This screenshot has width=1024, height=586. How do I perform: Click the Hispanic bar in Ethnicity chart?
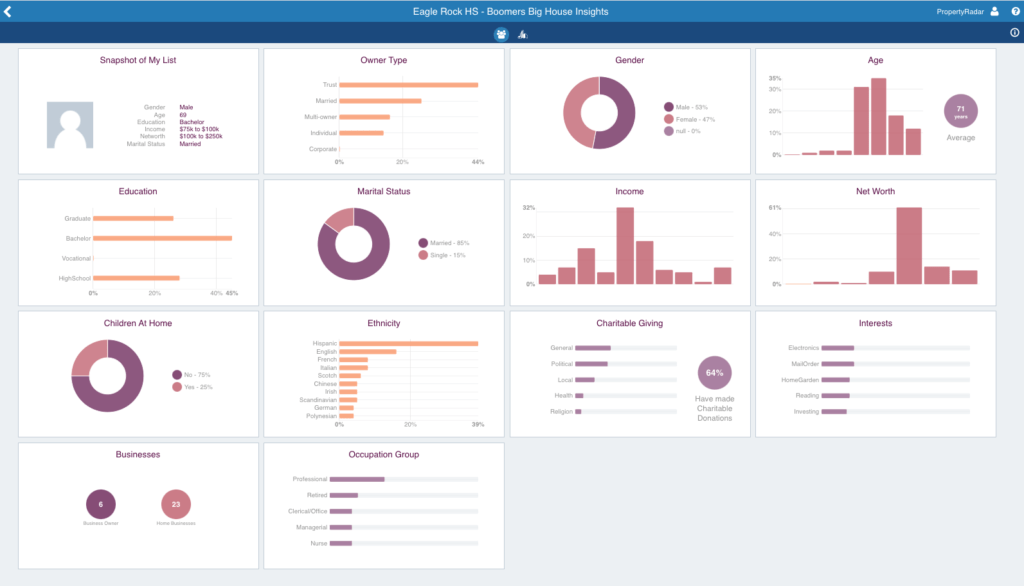point(409,344)
